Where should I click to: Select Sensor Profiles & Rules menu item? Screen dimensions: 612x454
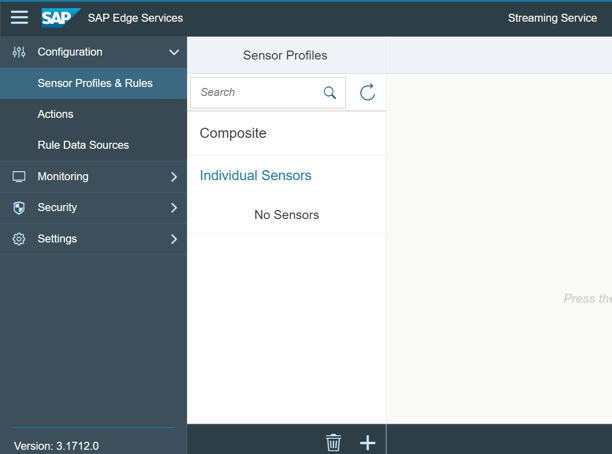coord(93,83)
